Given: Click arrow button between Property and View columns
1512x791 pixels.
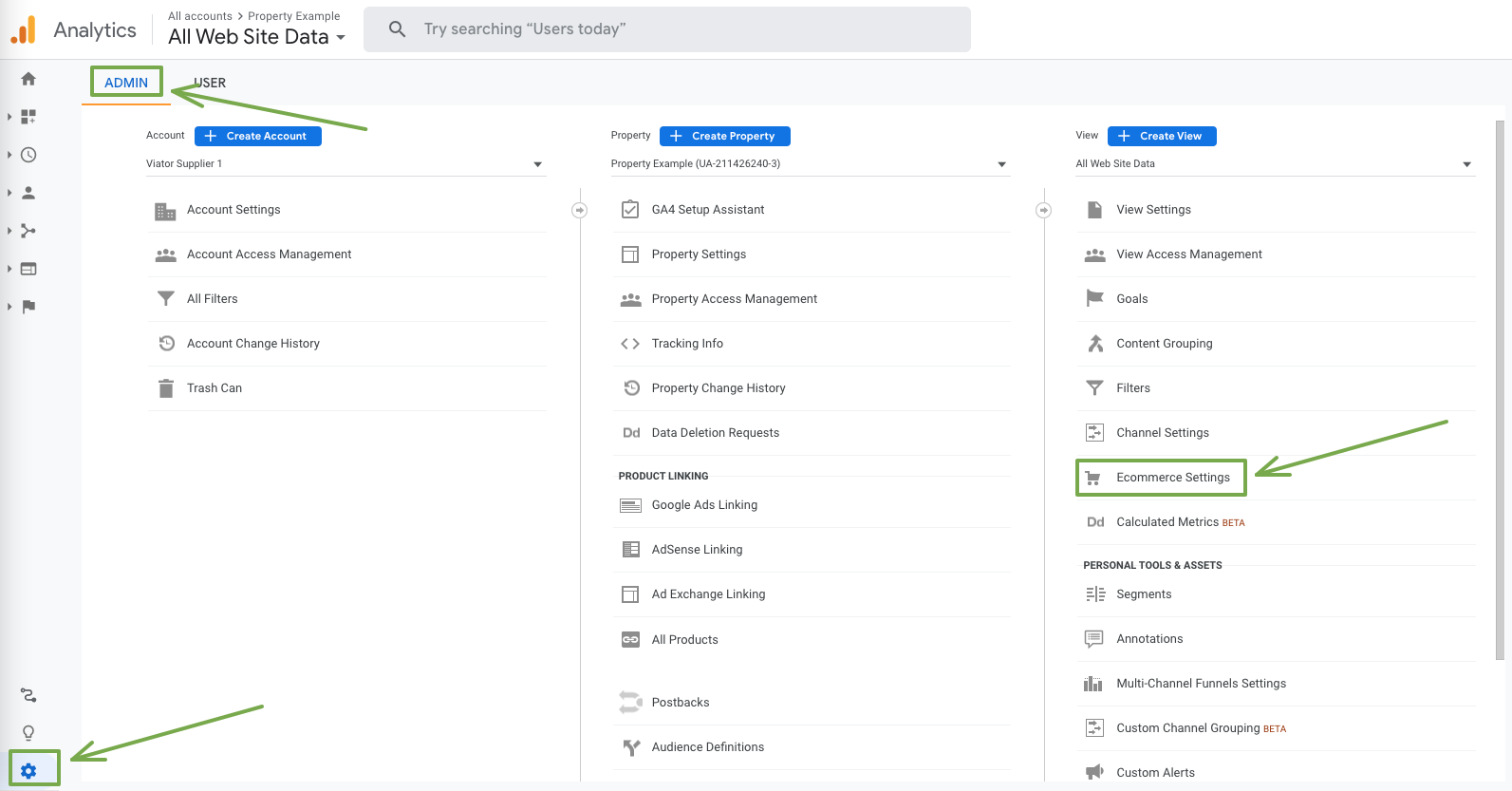Looking at the screenshot, I should point(1043,210).
